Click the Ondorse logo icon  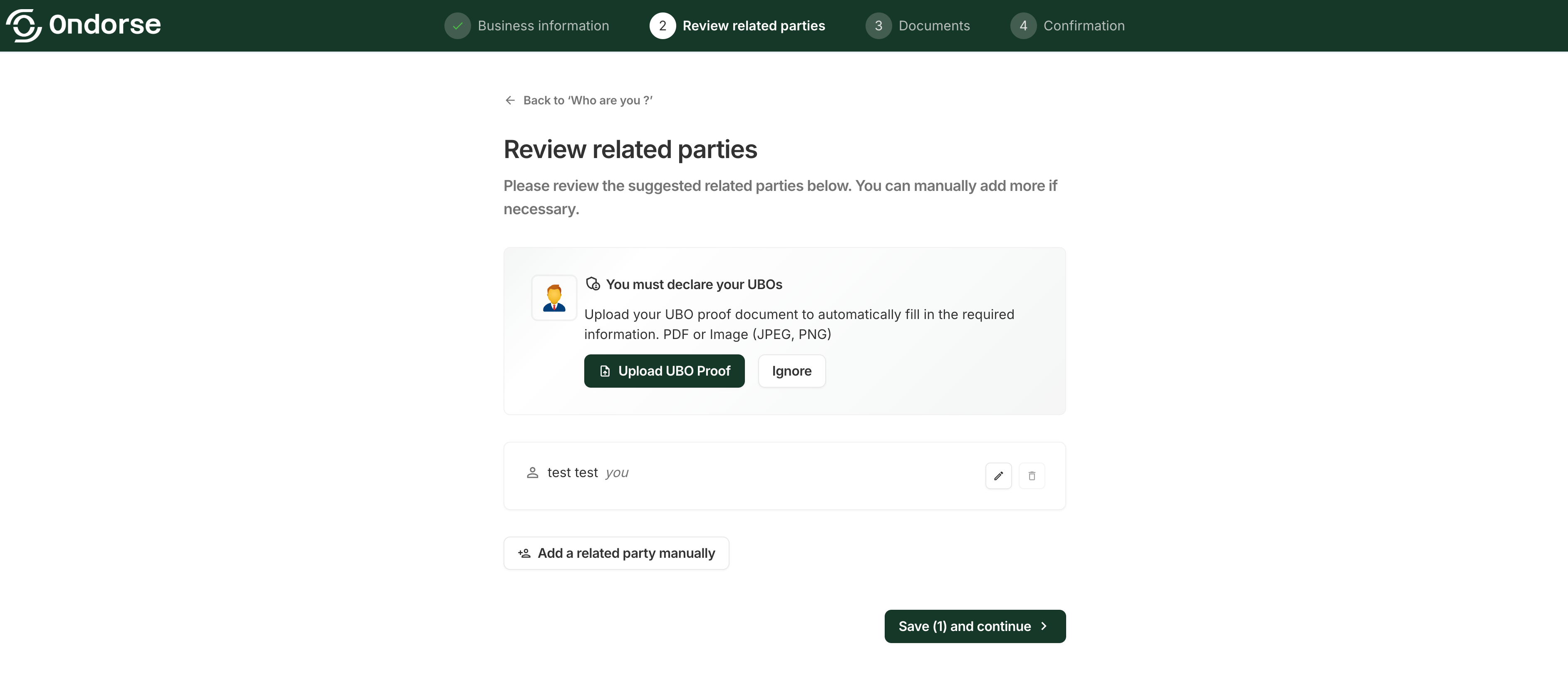[24, 25]
